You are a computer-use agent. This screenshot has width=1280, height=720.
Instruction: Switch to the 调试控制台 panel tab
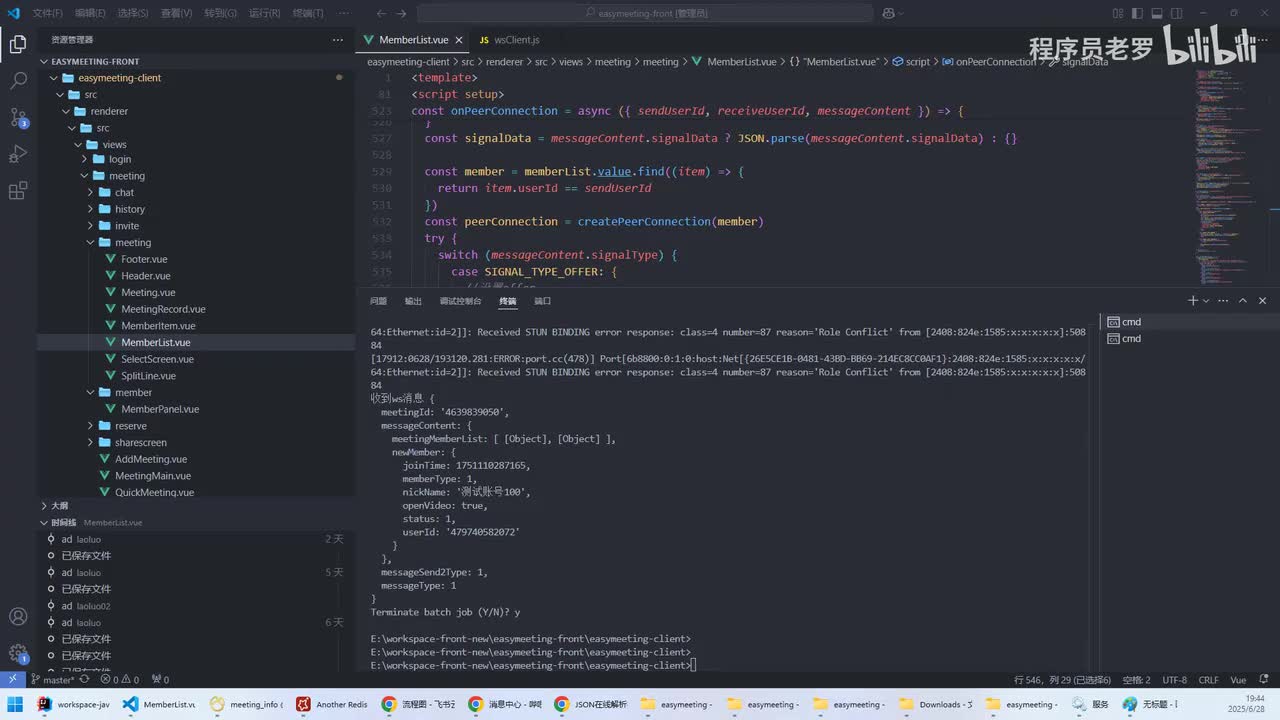461,301
